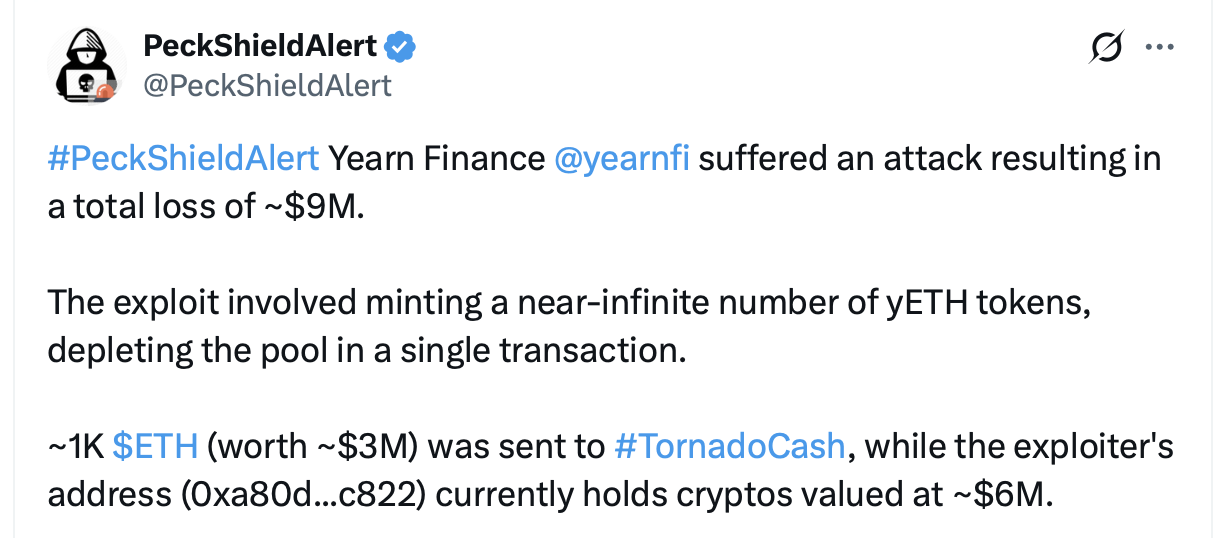Open the three-dot more options menu
The image size is (1220, 538).
pos(1159,47)
